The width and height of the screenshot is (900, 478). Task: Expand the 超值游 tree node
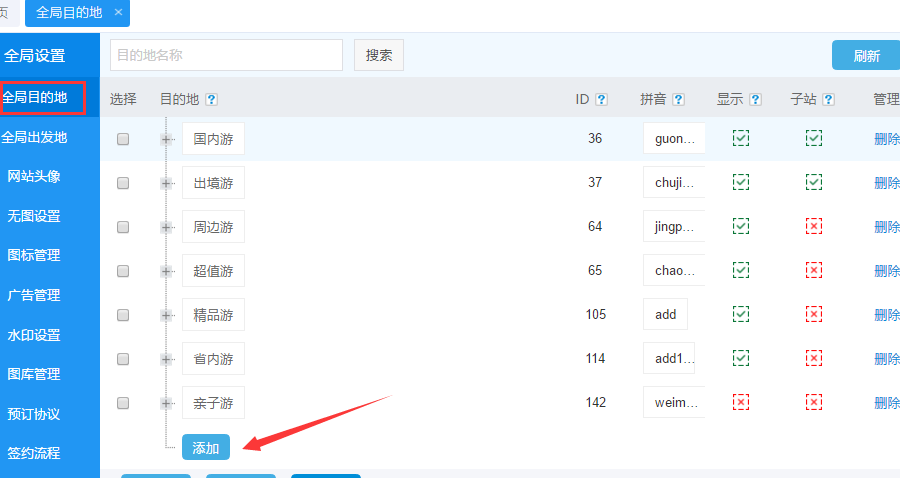pyautogui.click(x=166, y=271)
